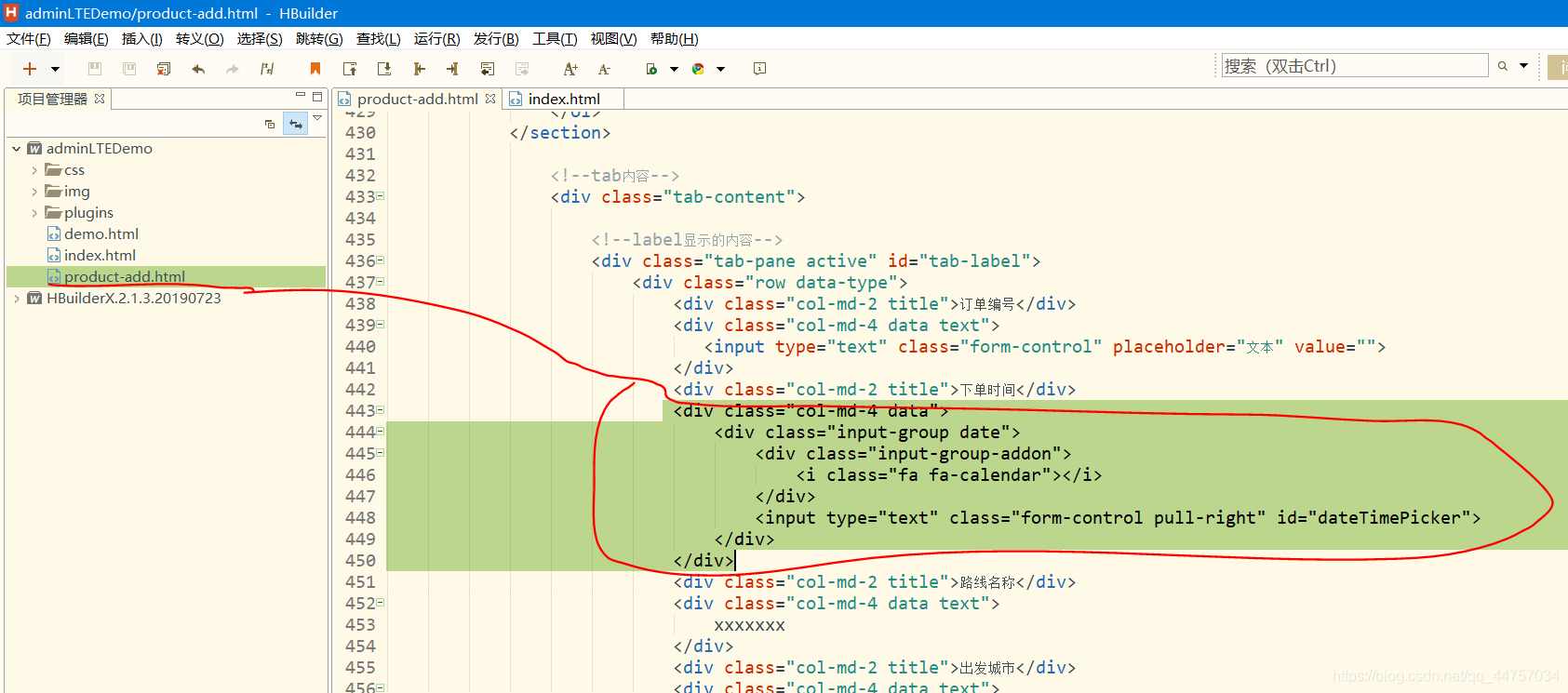Close the product-add.html tab

coord(490,99)
